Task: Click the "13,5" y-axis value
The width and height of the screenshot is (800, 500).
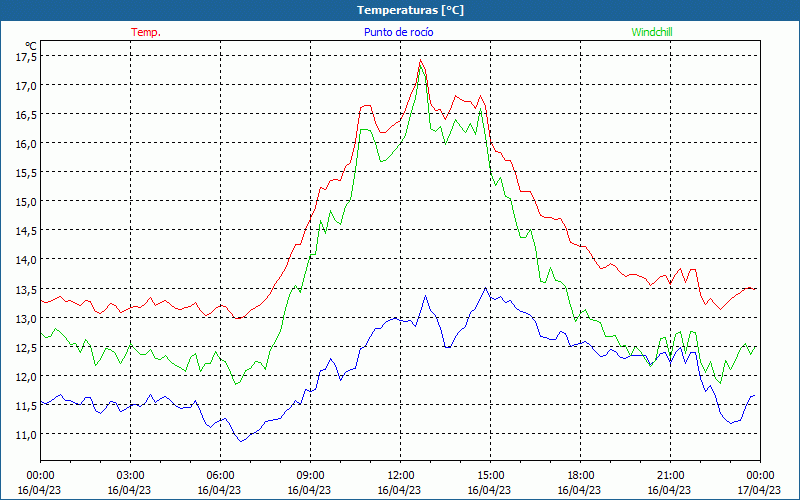Action: [x=26, y=289]
